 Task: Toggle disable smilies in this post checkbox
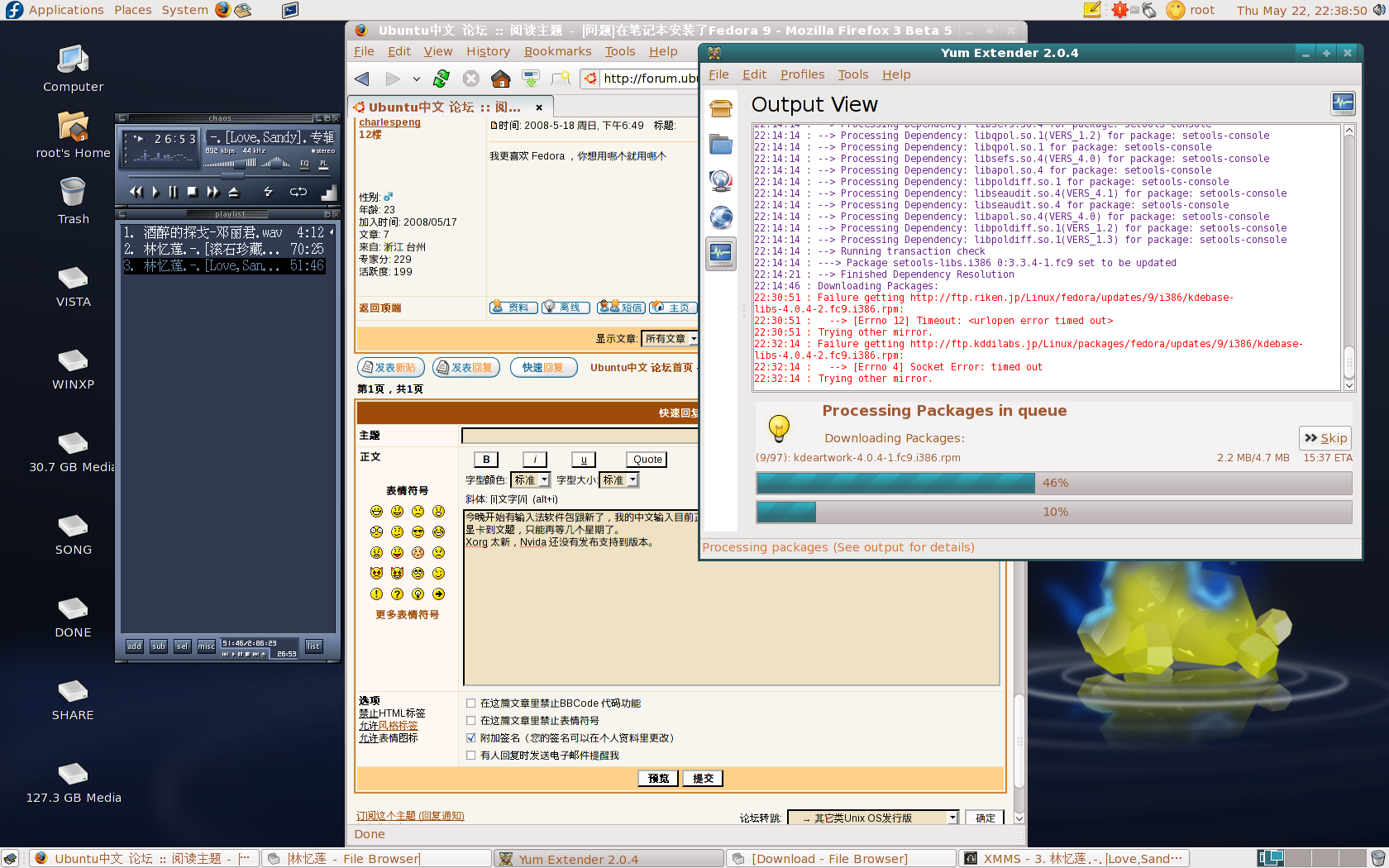click(470, 721)
